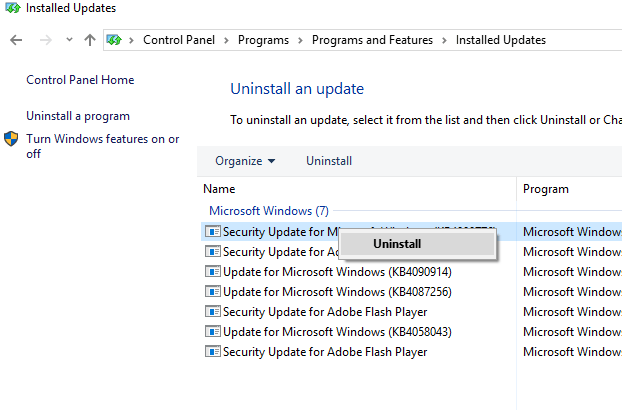Click the up-one-level arrow icon
This screenshot has height=410, width=622.
pos(90,40)
